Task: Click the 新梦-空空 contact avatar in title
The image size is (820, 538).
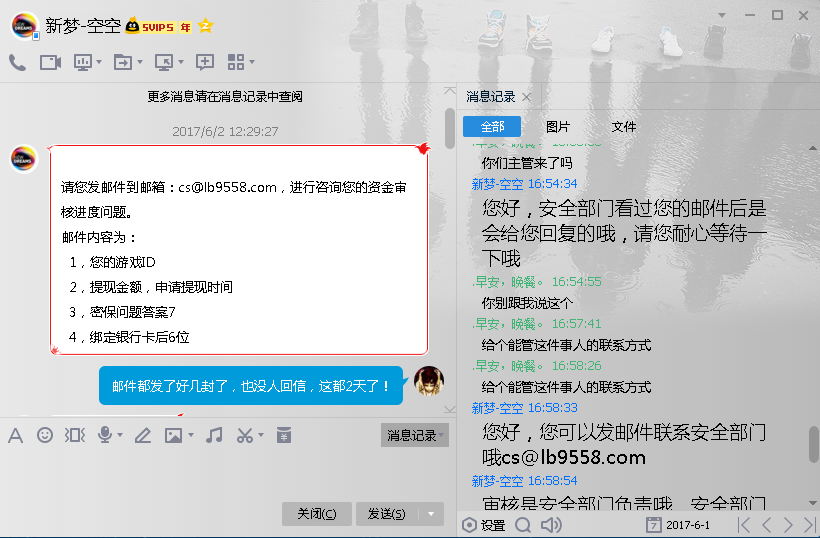Action: [x=25, y=25]
